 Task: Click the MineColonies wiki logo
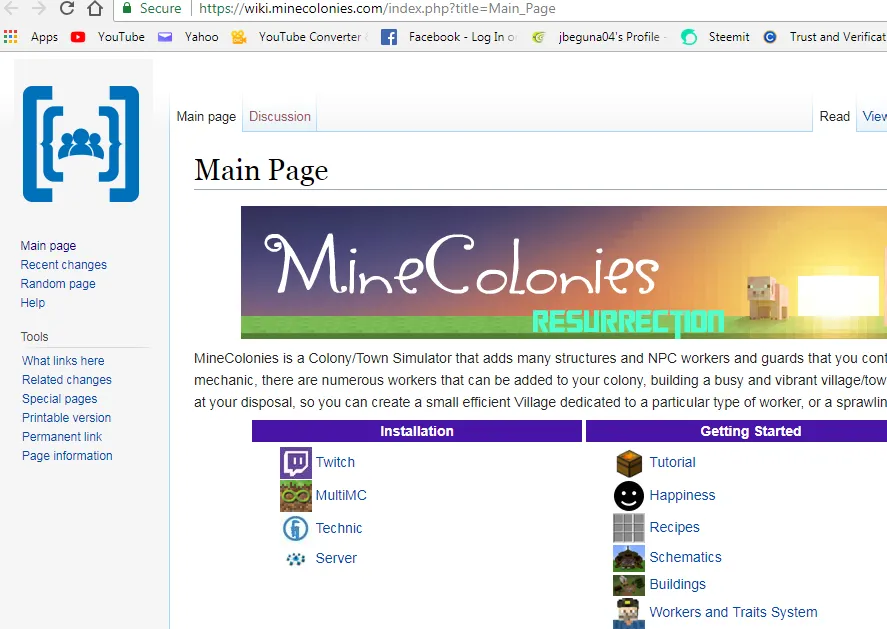(81, 144)
